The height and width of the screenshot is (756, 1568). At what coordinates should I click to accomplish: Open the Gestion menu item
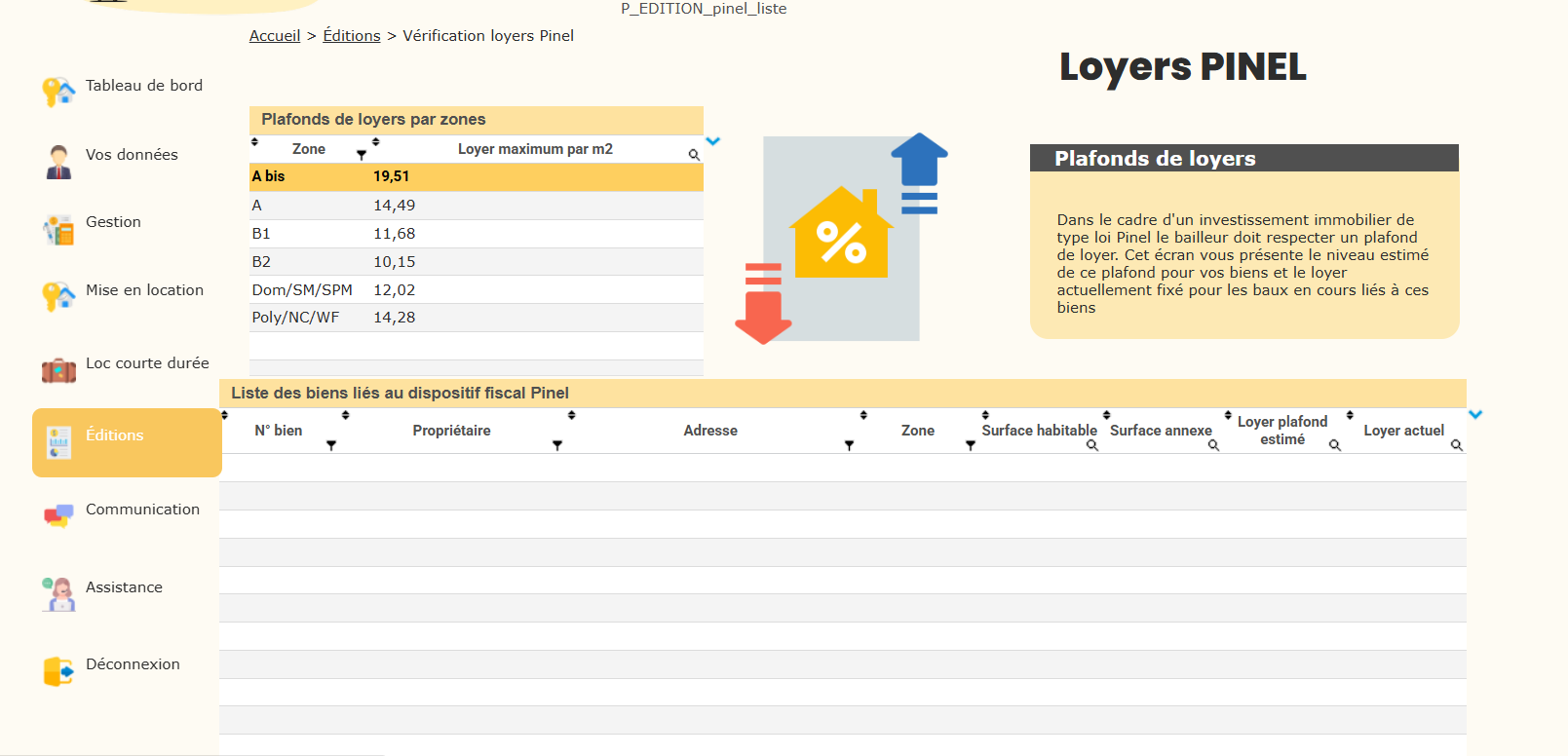coord(113,222)
